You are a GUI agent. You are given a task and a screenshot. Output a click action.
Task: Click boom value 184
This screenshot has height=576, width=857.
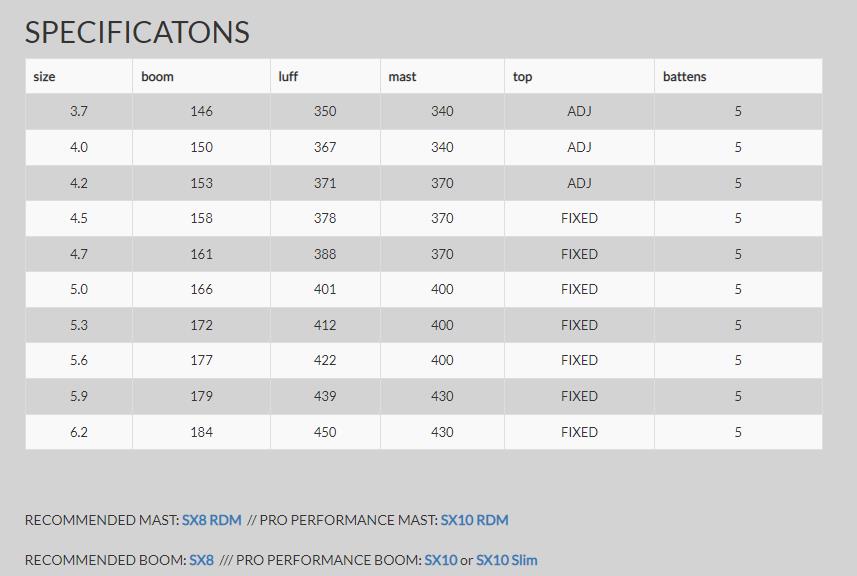[201, 432]
